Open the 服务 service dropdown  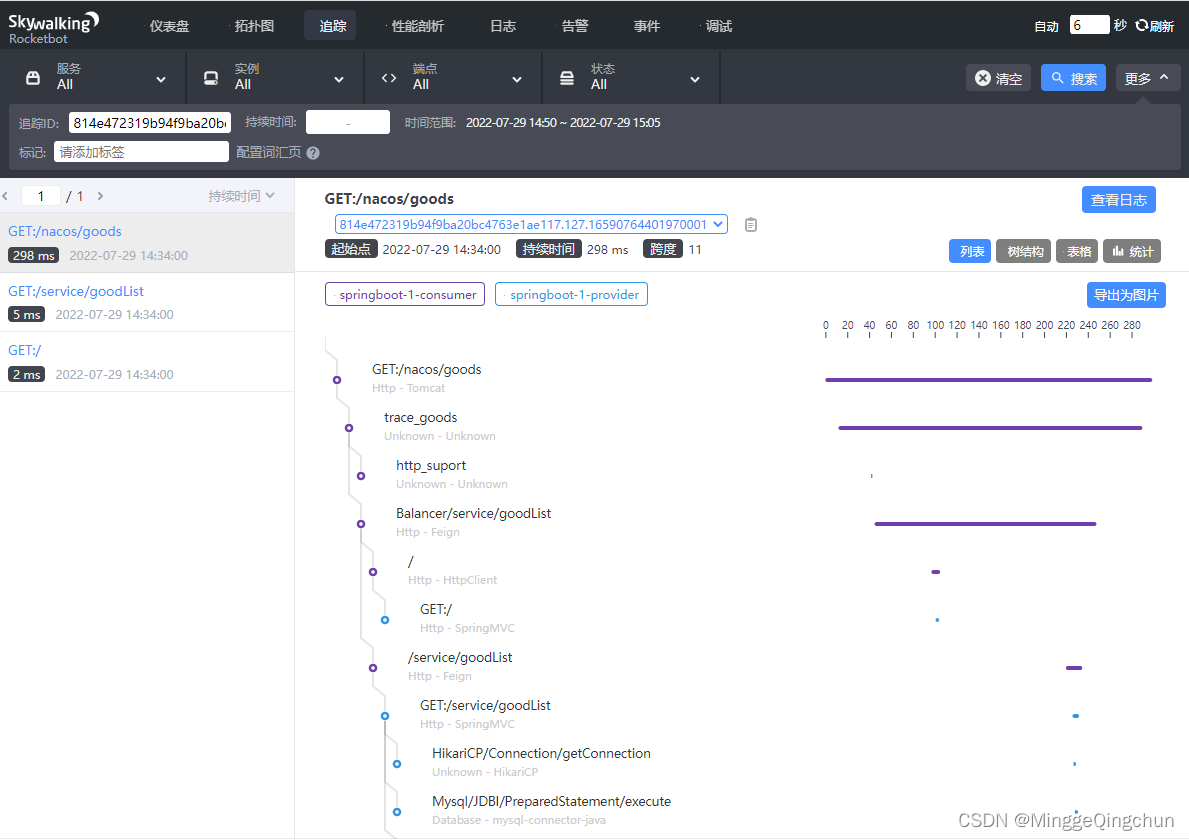tap(97, 78)
